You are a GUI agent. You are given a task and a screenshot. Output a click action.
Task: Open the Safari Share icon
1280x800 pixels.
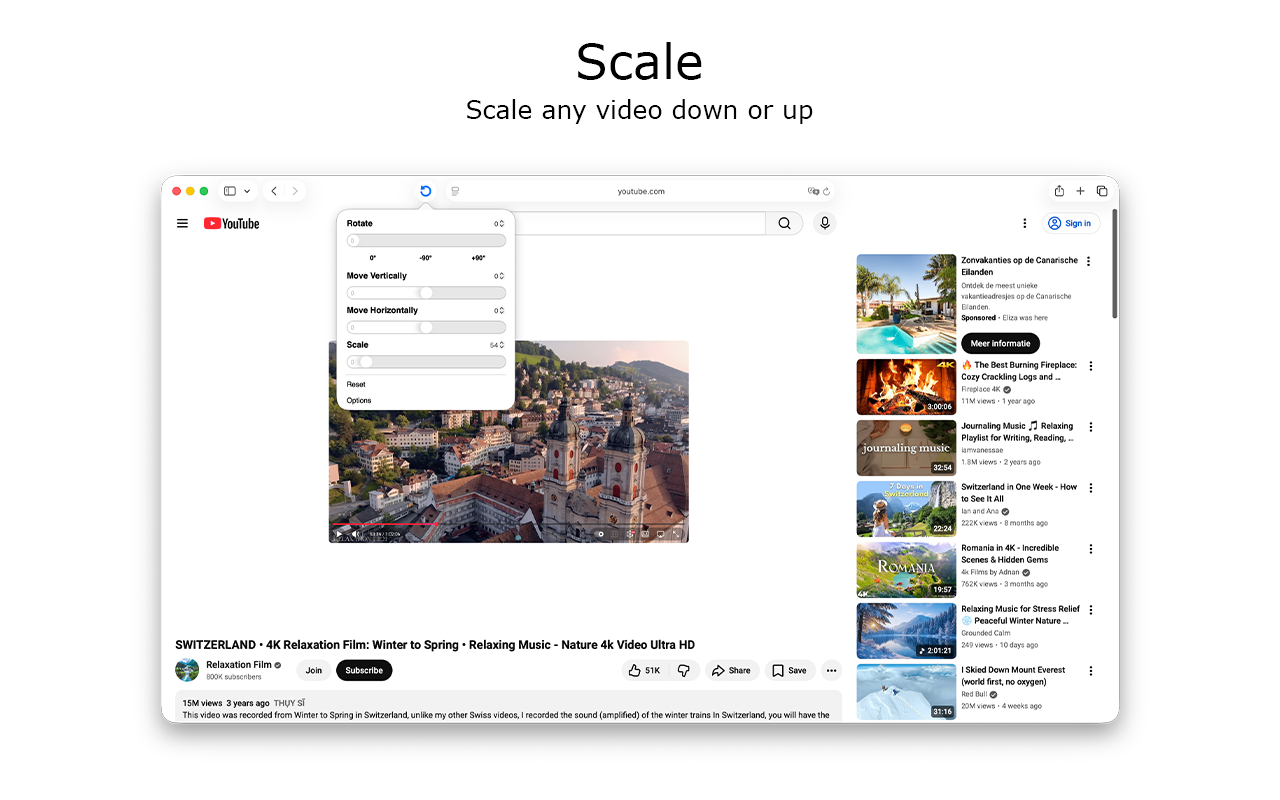tap(1059, 191)
